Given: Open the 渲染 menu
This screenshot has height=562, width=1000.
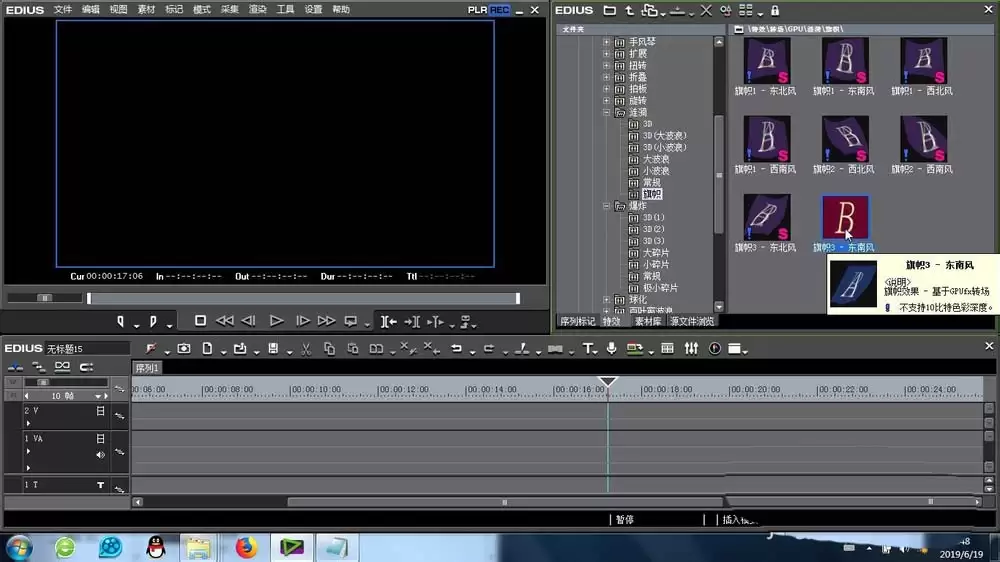Looking at the screenshot, I should coord(257,10).
